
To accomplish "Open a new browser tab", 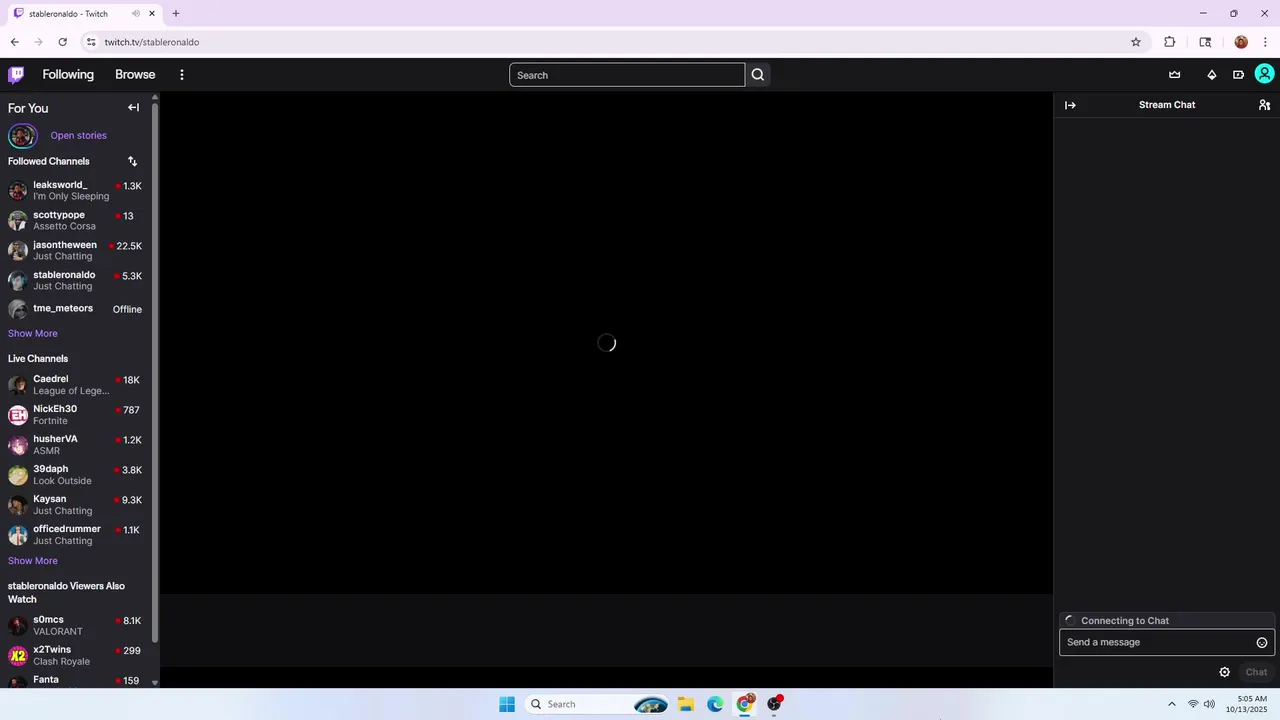I will (176, 14).
